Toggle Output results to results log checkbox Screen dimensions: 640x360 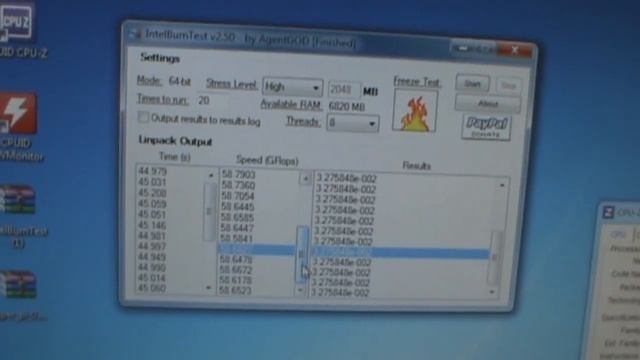(143, 118)
